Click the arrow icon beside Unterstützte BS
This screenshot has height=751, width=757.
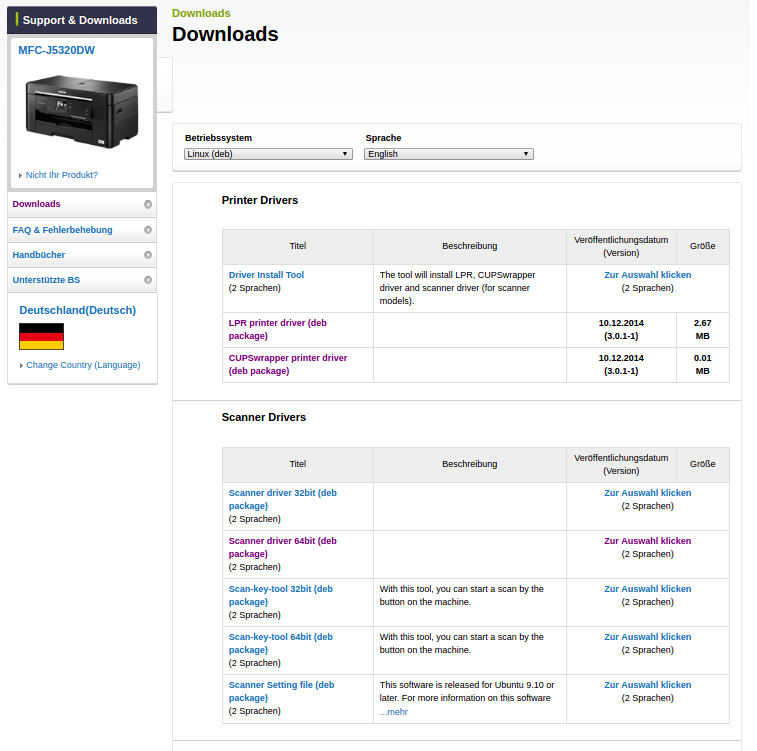pos(148,280)
